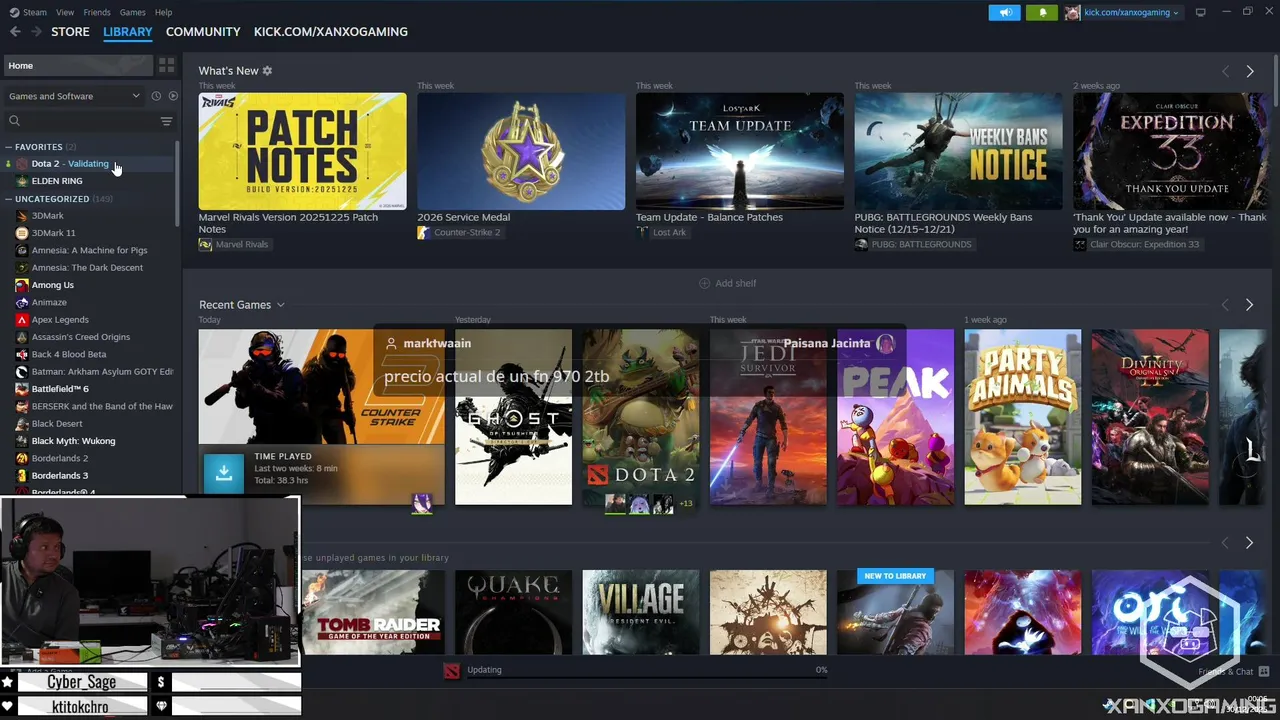
Task: Click the sidebar game list scrollbar
Action: point(178,185)
